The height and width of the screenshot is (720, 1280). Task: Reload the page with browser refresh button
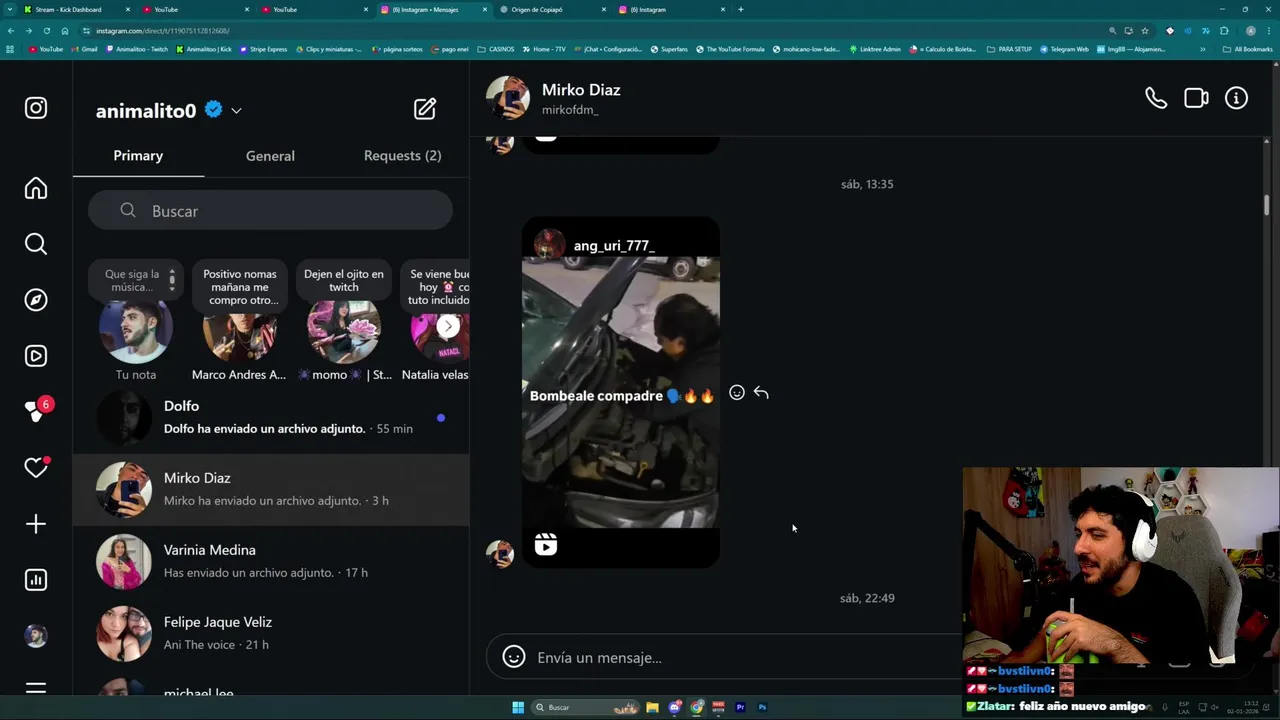pyautogui.click(x=46, y=31)
